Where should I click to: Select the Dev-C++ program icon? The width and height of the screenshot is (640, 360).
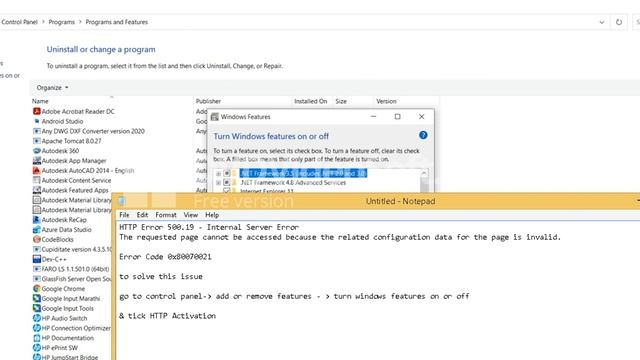click(36, 259)
